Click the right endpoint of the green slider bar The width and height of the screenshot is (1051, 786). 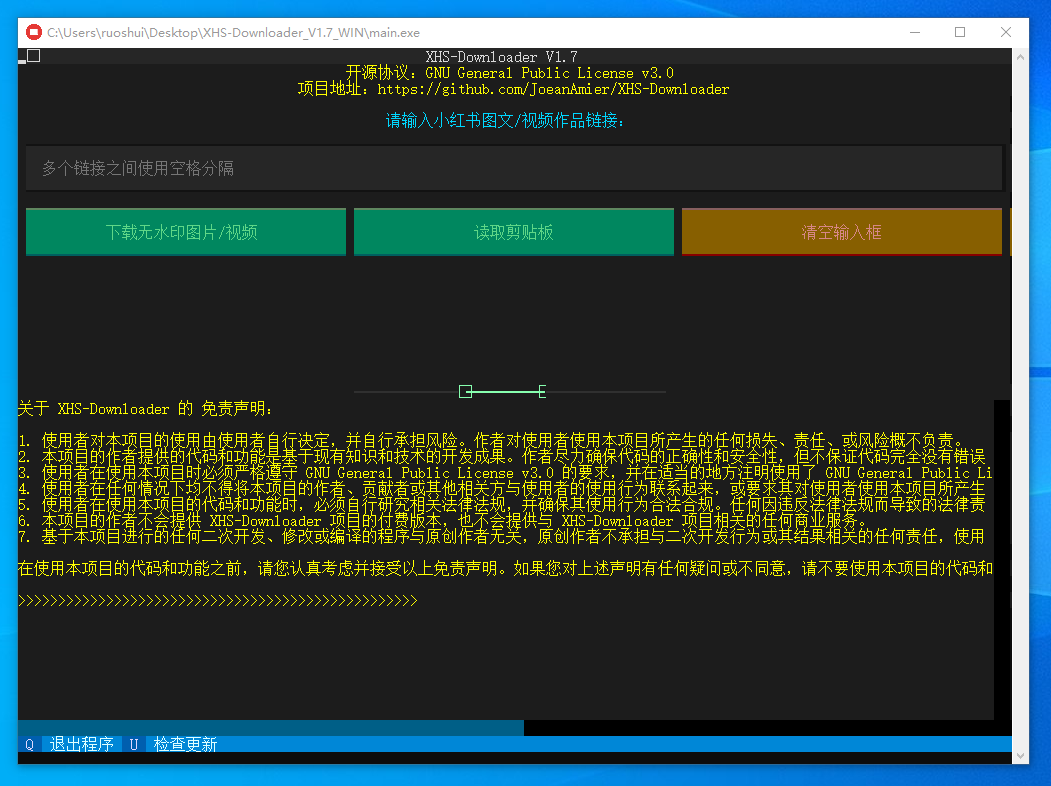point(541,392)
